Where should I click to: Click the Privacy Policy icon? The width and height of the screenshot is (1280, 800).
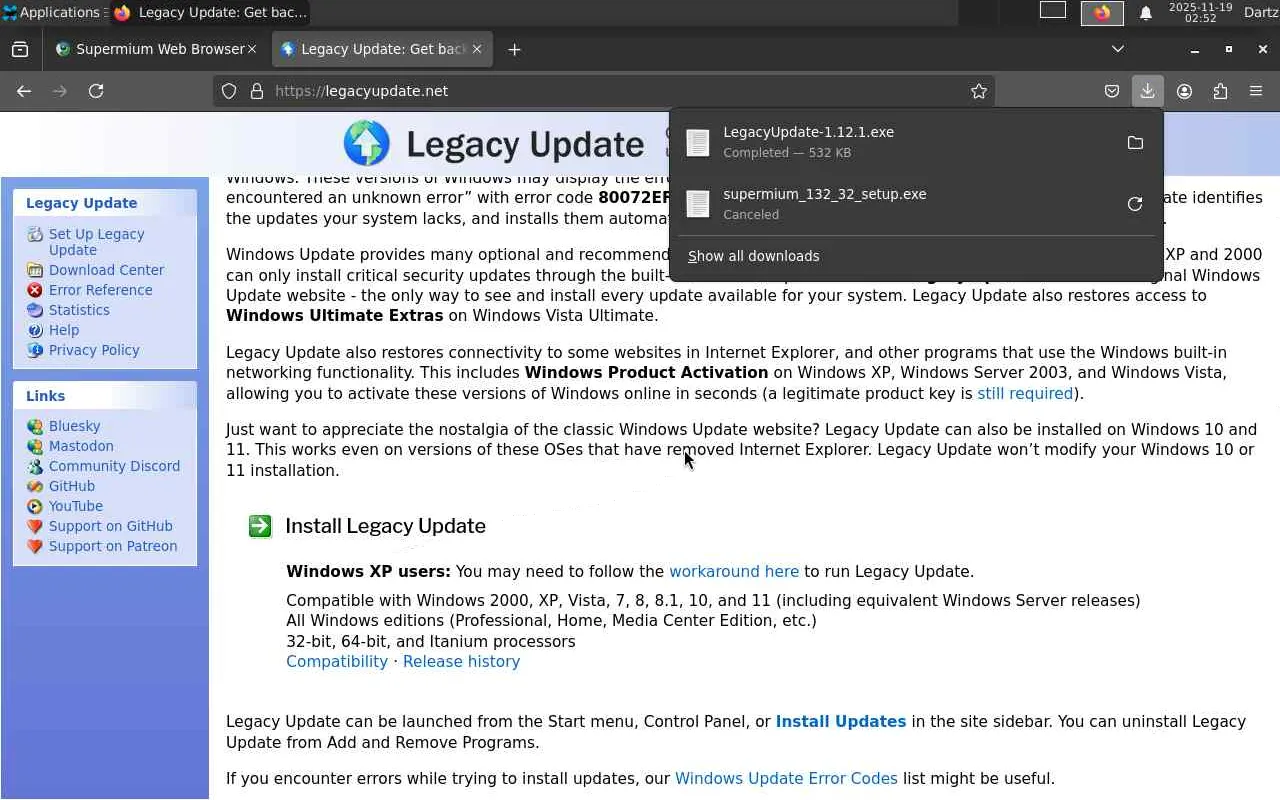pyautogui.click(x=35, y=350)
